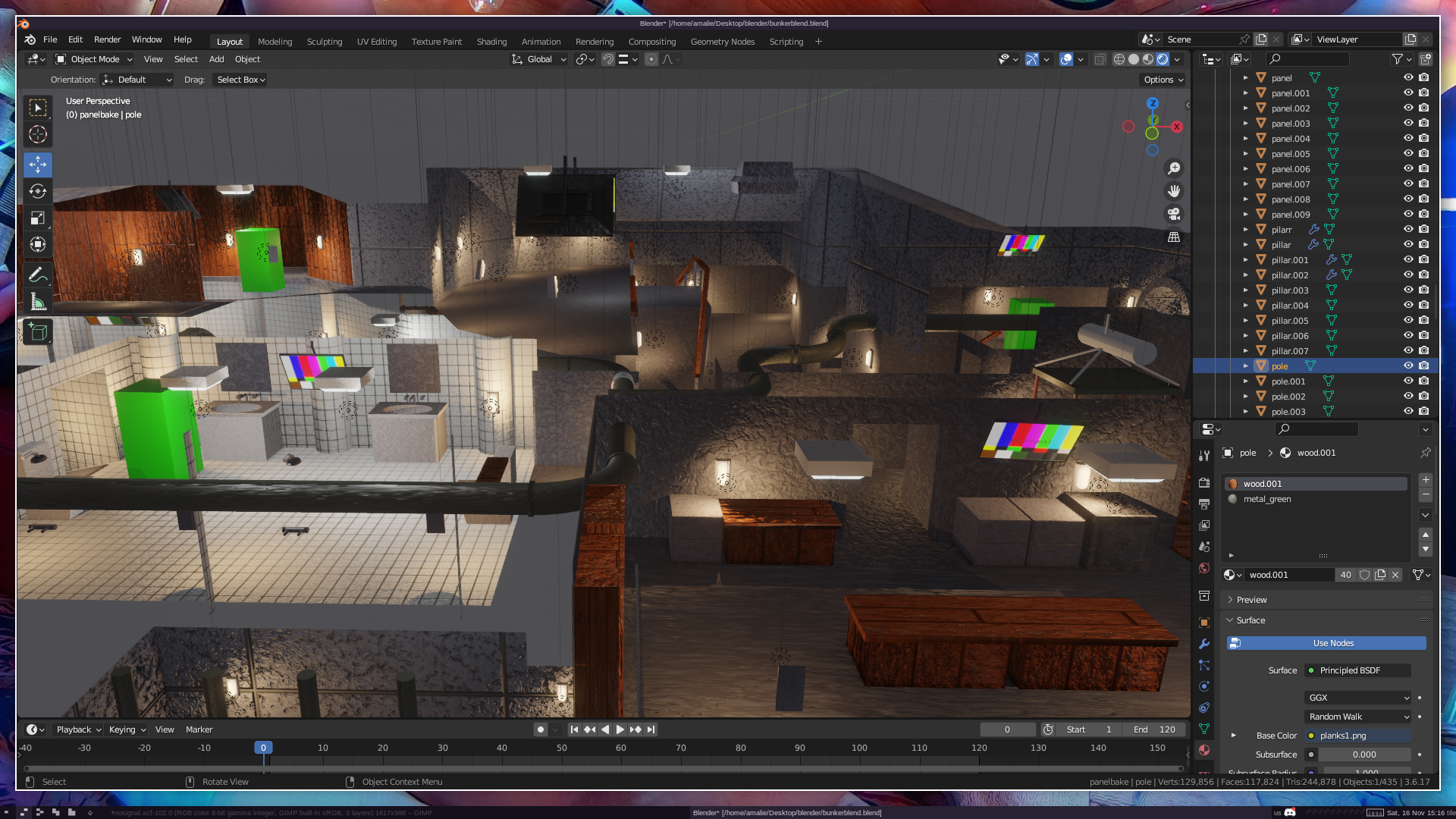Expand the pillar.001 tree item
The height and width of the screenshot is (819, 1456).
1245,259
